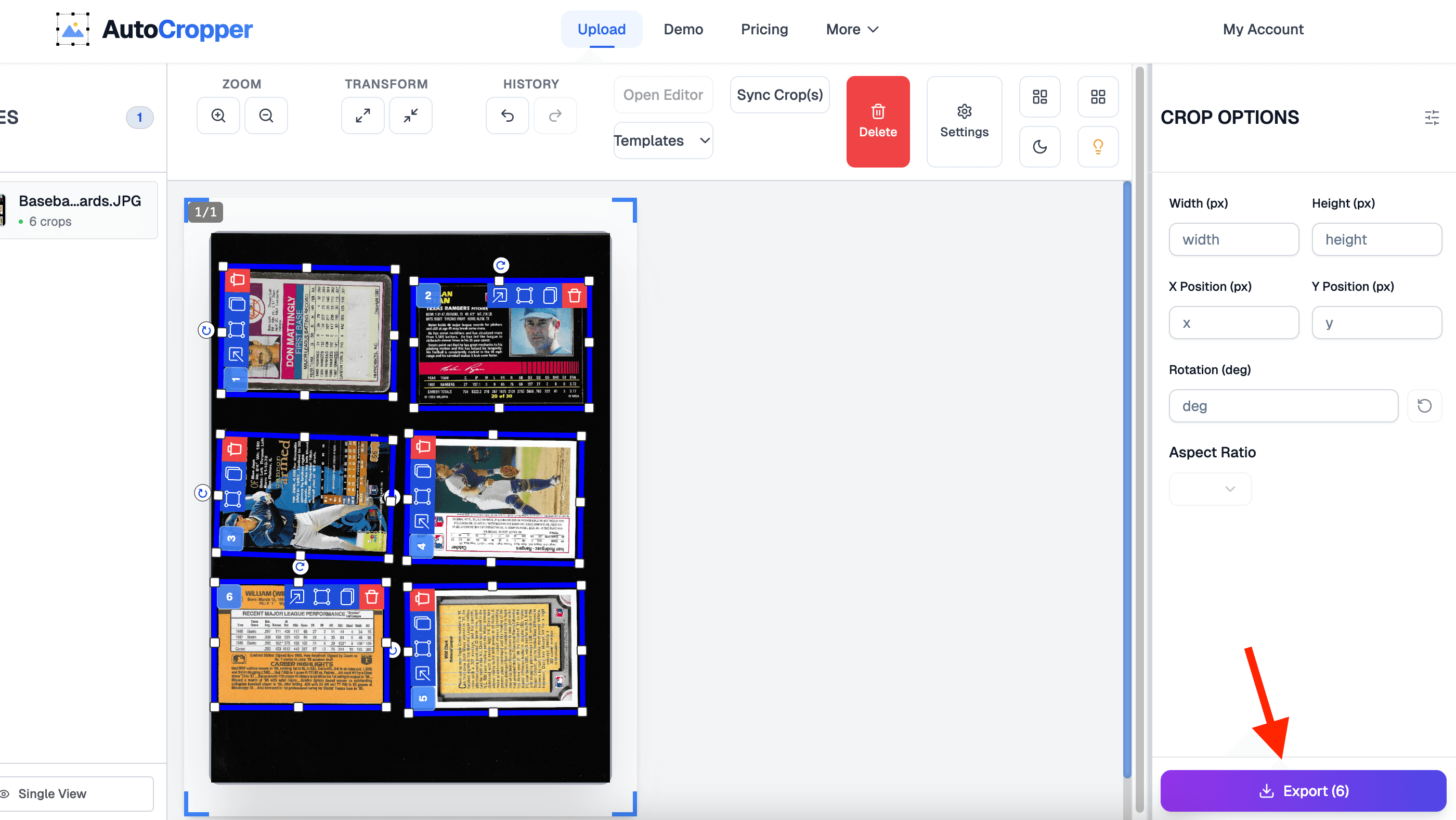Click the Height (px) input field
Image resolution: width=1456 pixels, height=820 pixels.
pyautogui.click(x=1376, y=239)
